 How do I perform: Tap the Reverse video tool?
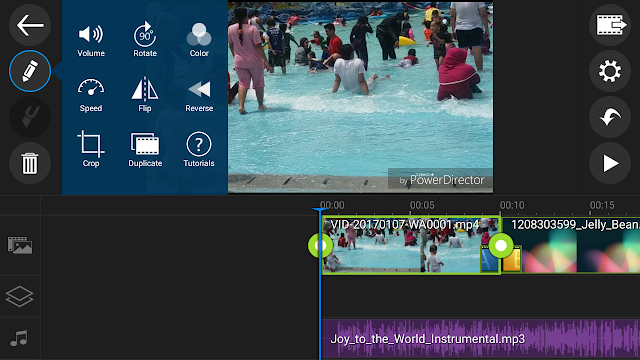coord(199,96)
